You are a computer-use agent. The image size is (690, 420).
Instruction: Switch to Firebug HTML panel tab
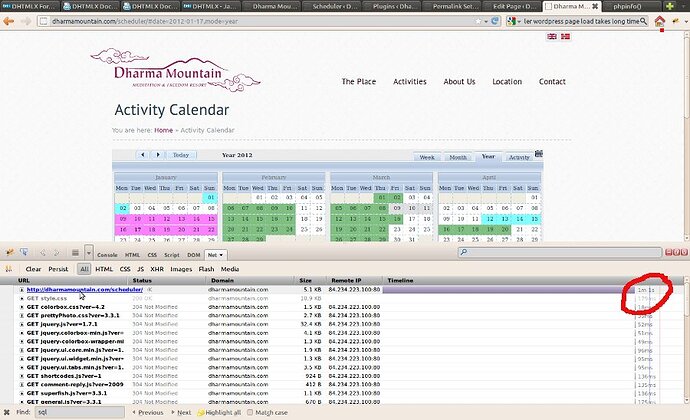click(x=132, y=255)
